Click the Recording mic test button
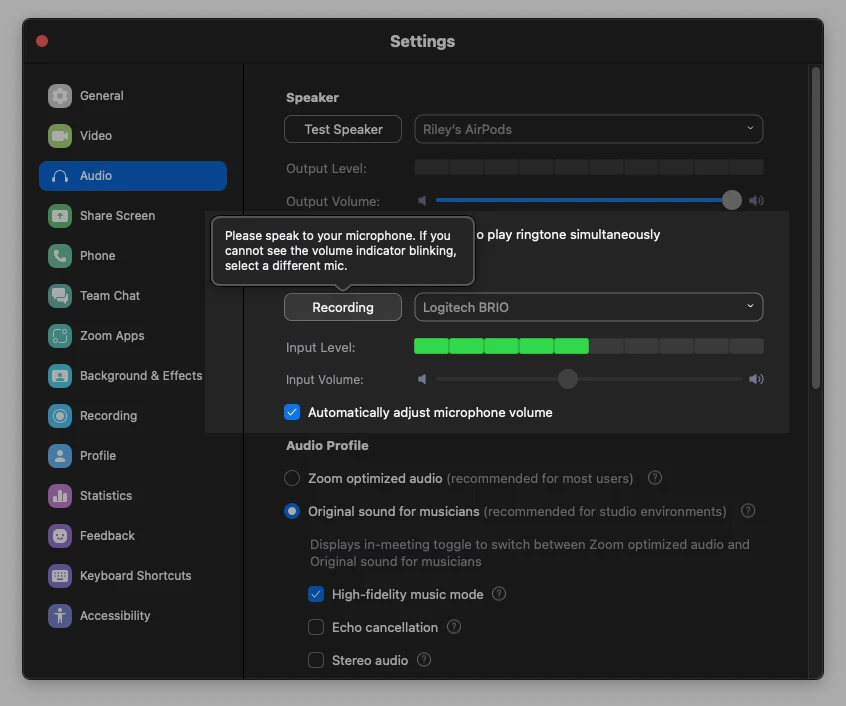The height and width of the screenshot is (706, 846). [343, 307]
